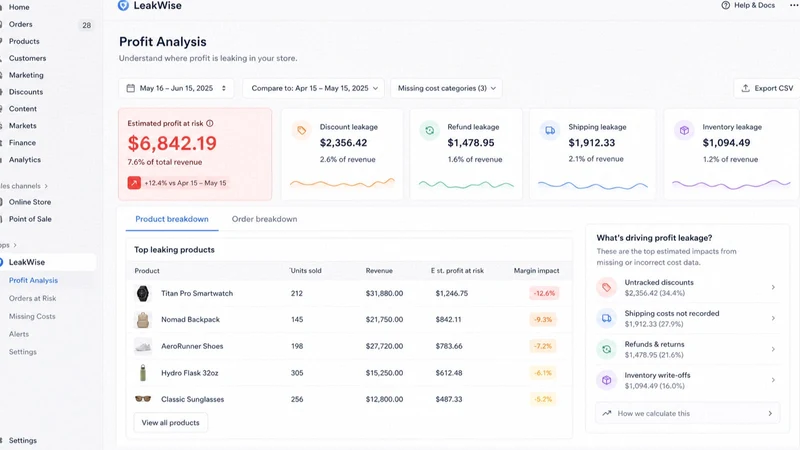The image size is (800, 450).
Task: Click the Orders badge showing 28
Action: click(x=86, y=25)
